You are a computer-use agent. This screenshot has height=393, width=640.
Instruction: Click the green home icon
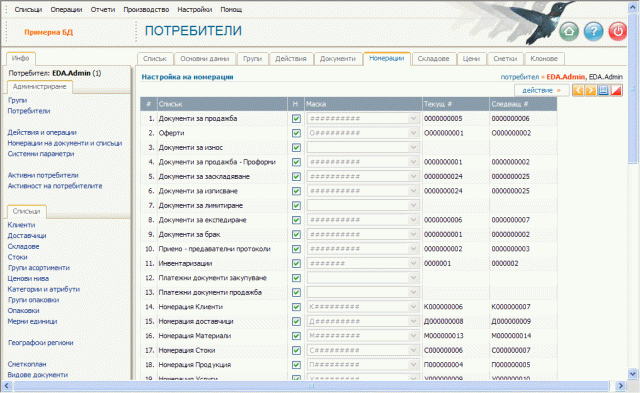click(569, 31)
